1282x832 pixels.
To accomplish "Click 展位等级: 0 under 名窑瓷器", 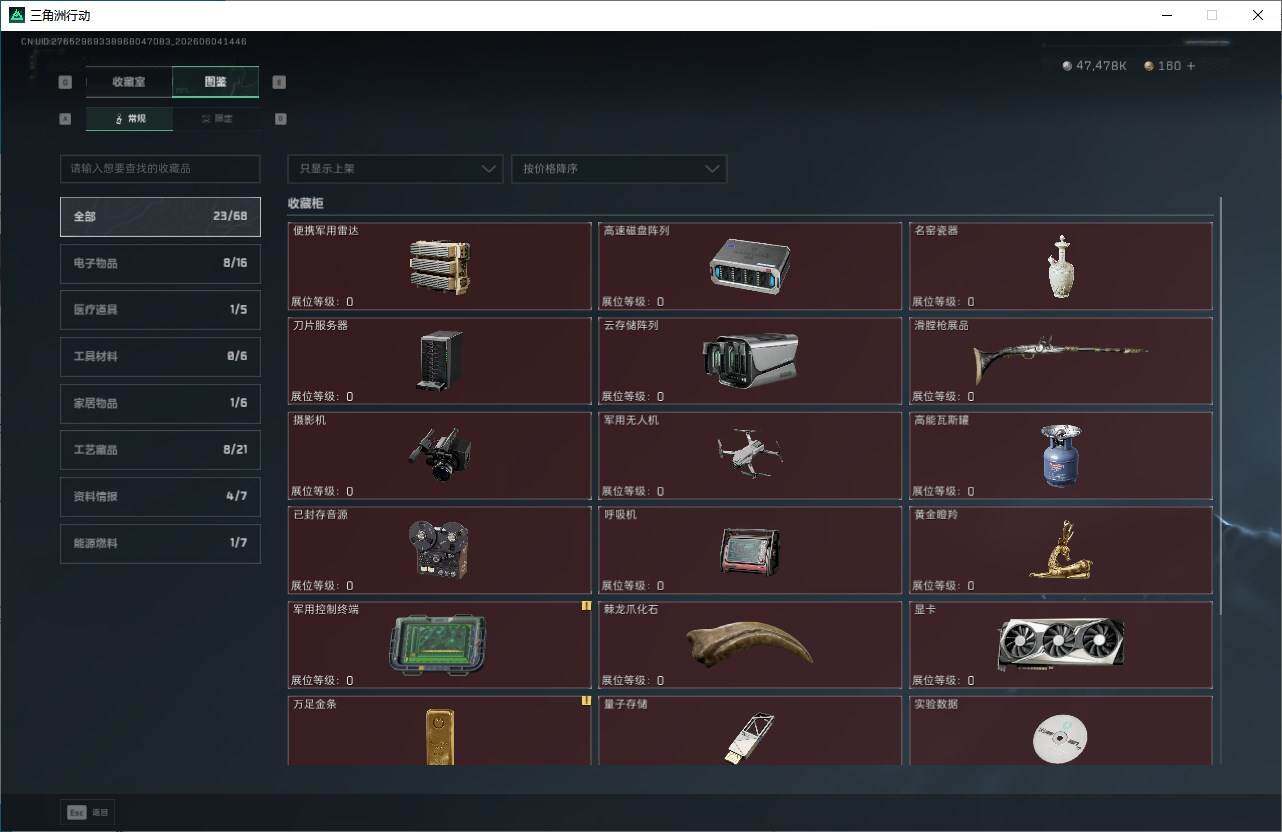I will click(943, 301).
